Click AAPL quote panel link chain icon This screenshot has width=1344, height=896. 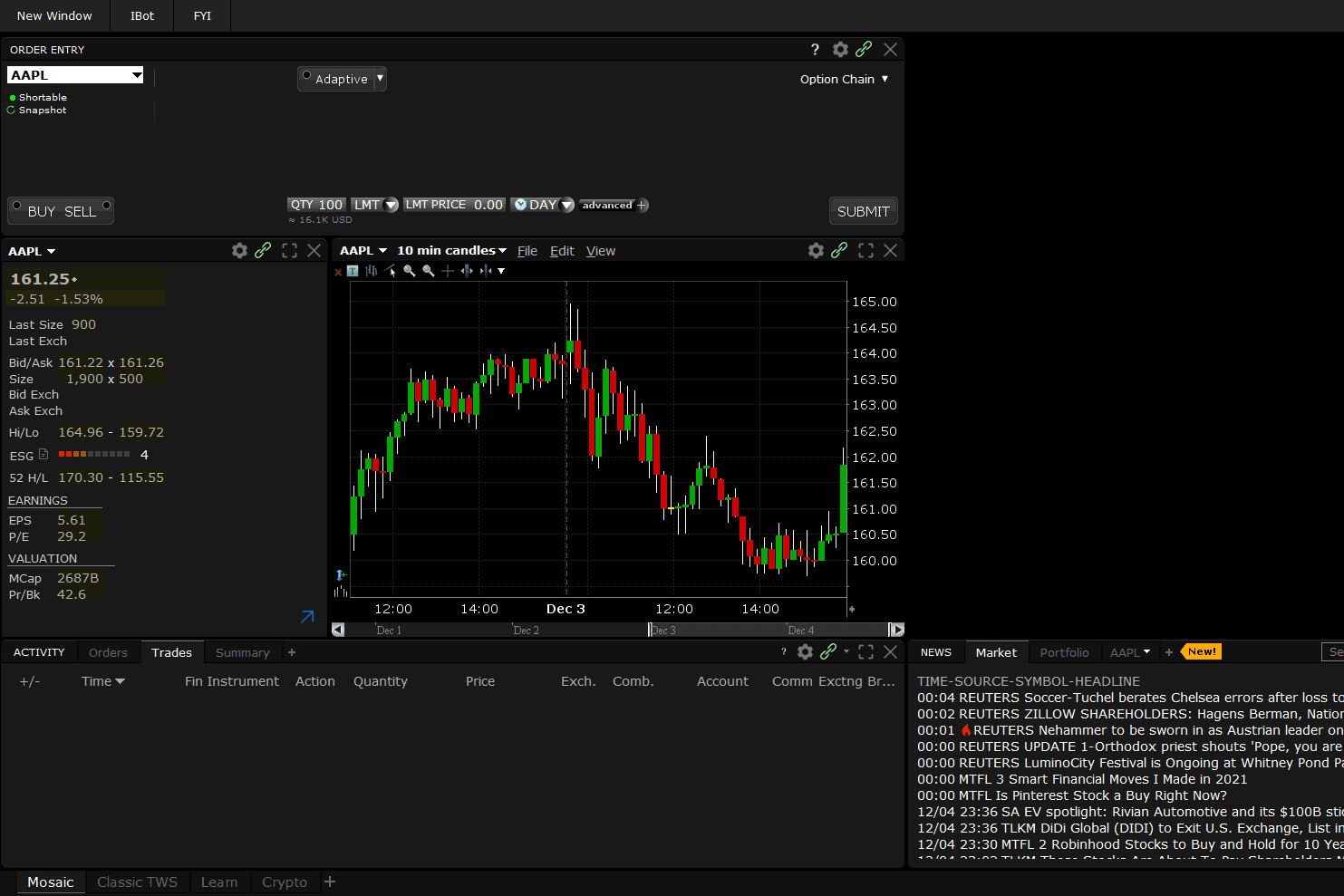coord(263,251)
